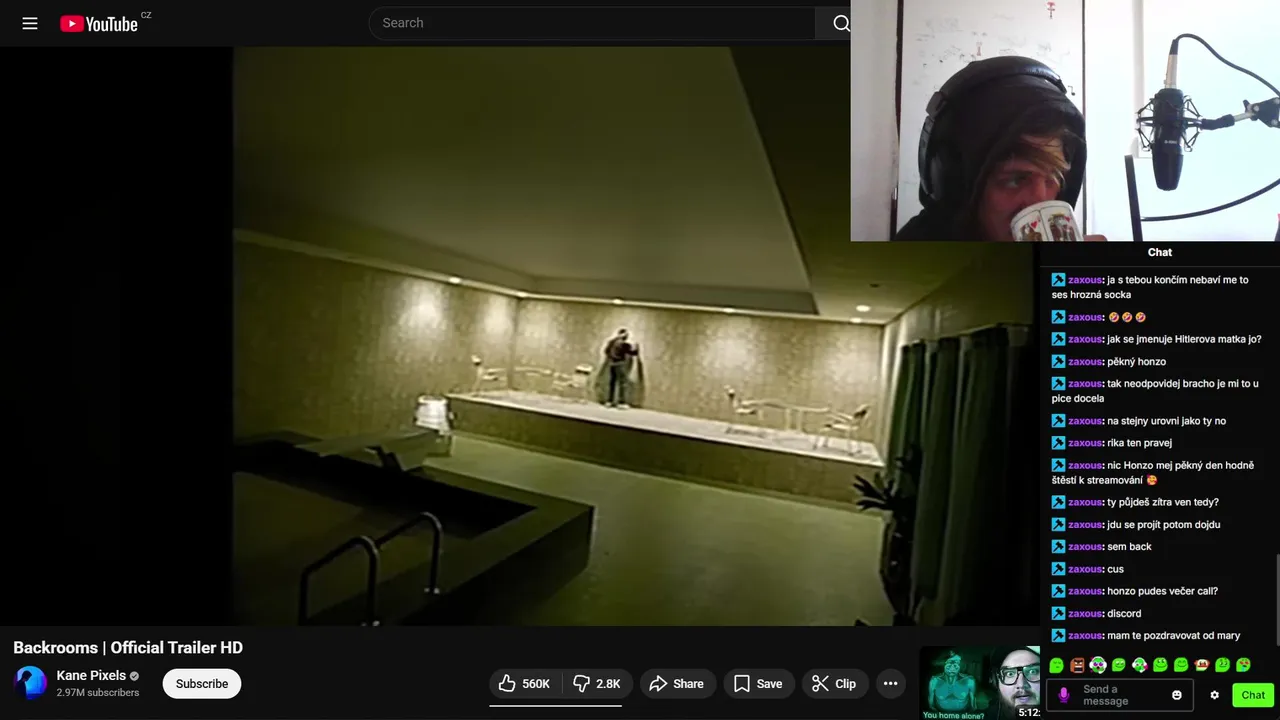This screenshot has width=1280, height=720.
Task: Open the smiley emoji picker in chat
Action: tap(1177, 695)
